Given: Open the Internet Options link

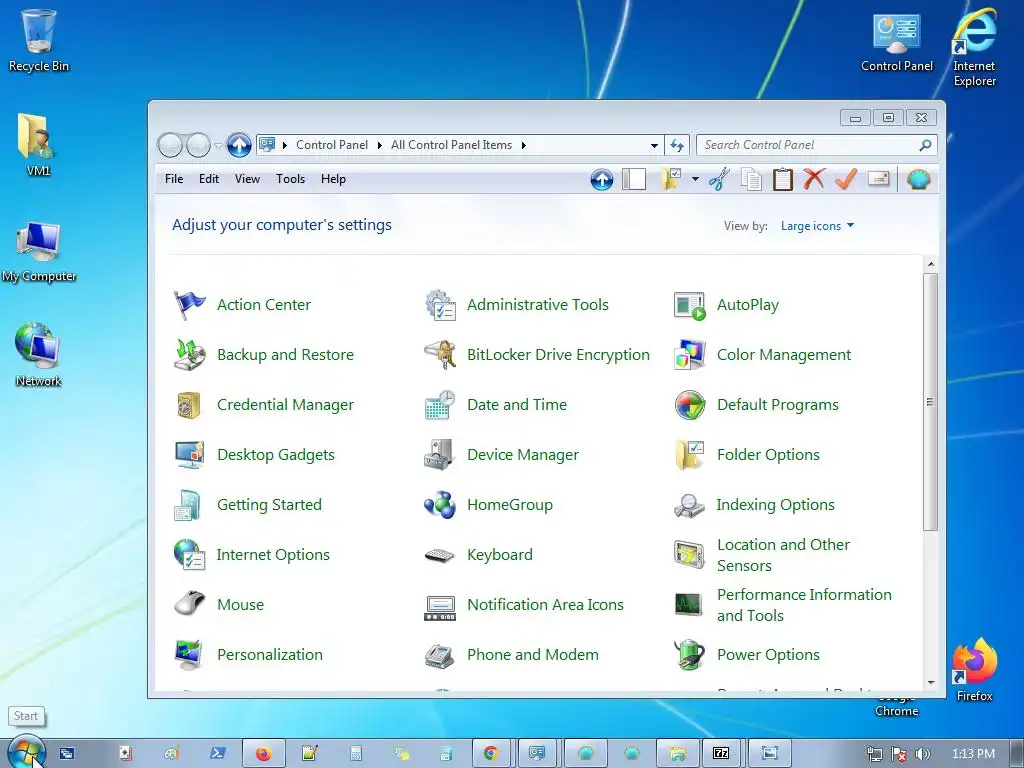Looking at the screenshot, I should 273,554.
